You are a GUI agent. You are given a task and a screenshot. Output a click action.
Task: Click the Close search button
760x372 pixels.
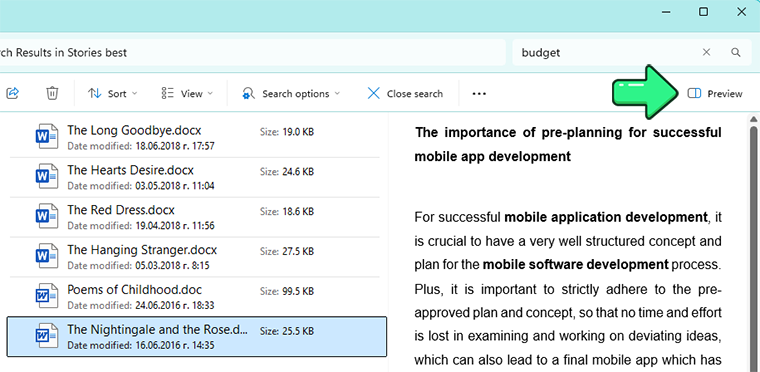405,94
